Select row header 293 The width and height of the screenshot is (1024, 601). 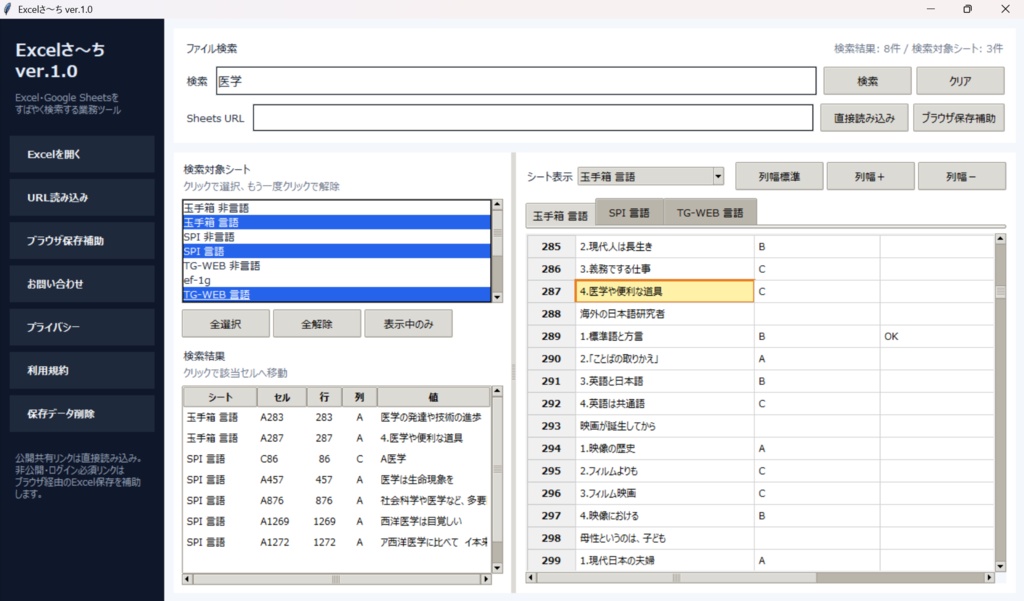(x=551, y=426)
